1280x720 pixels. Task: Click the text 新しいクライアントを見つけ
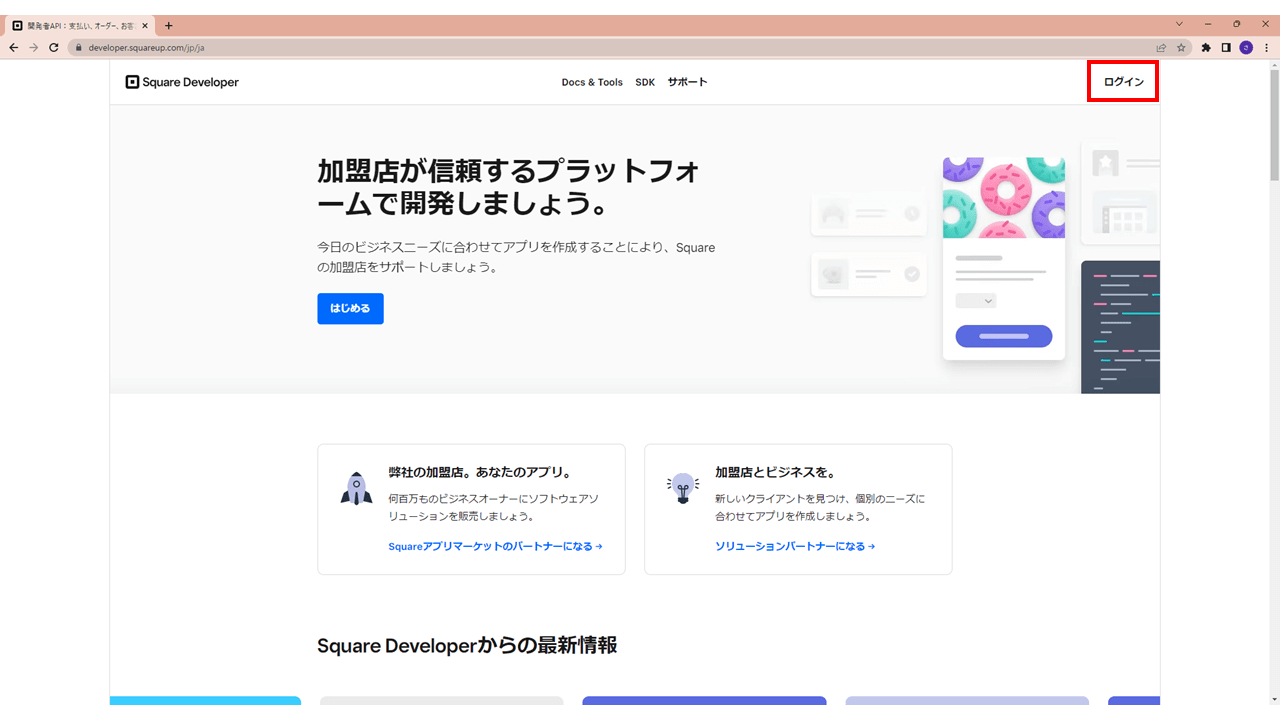point(820,507)
